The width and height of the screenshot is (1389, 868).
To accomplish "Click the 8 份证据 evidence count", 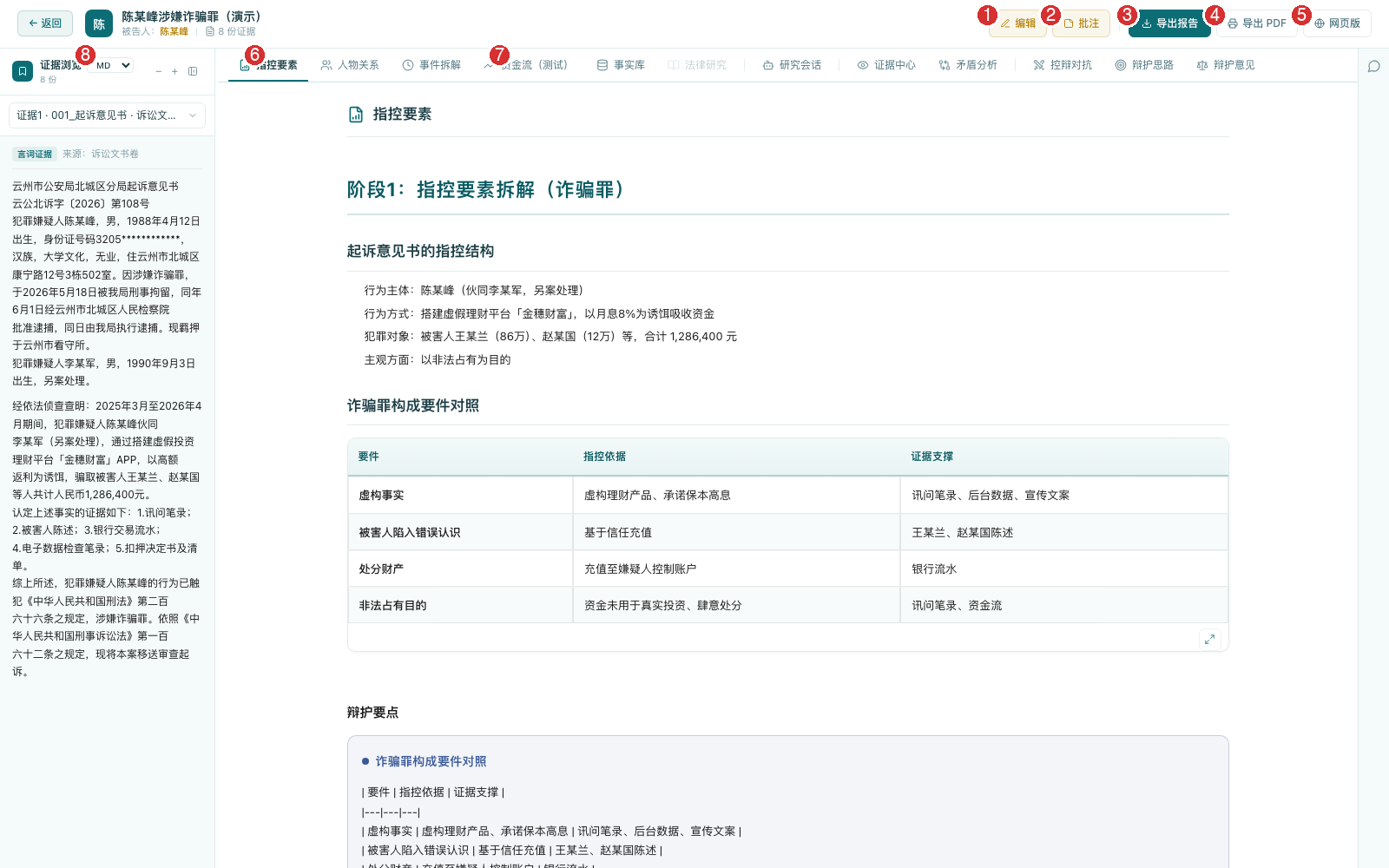I will click(231, 31).
